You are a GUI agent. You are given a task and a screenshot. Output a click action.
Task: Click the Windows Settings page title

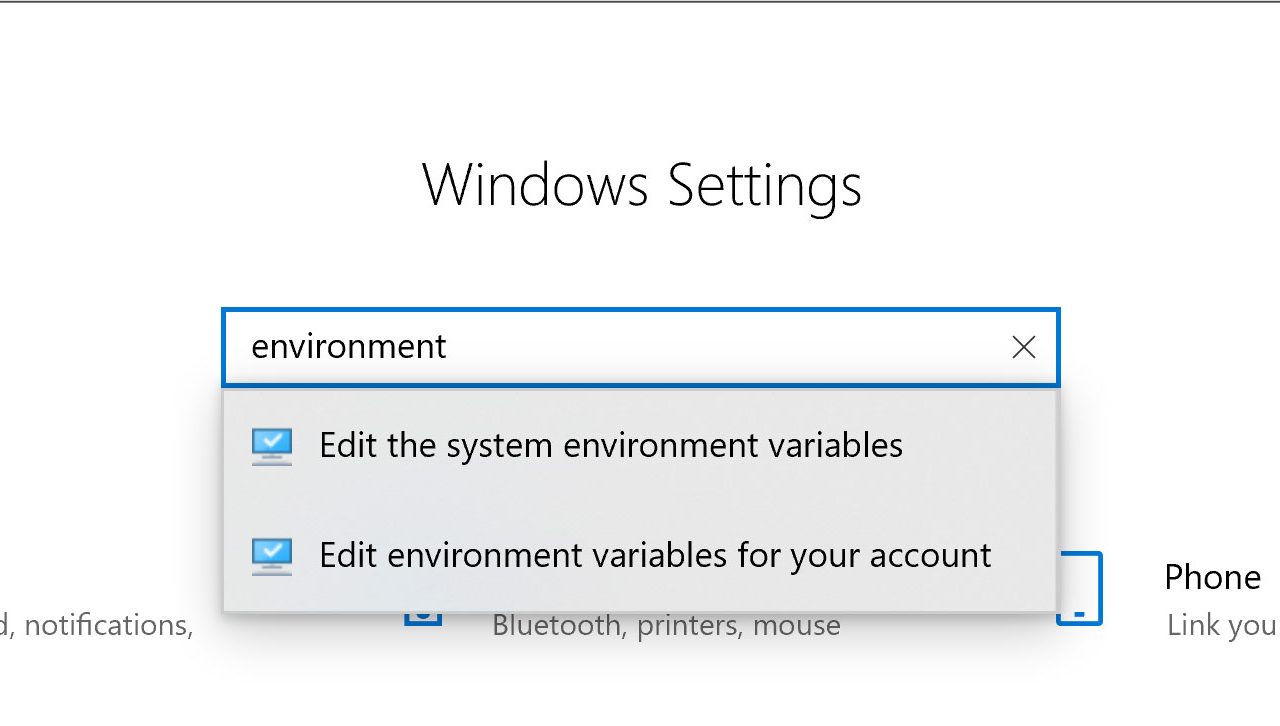point(641,186)
